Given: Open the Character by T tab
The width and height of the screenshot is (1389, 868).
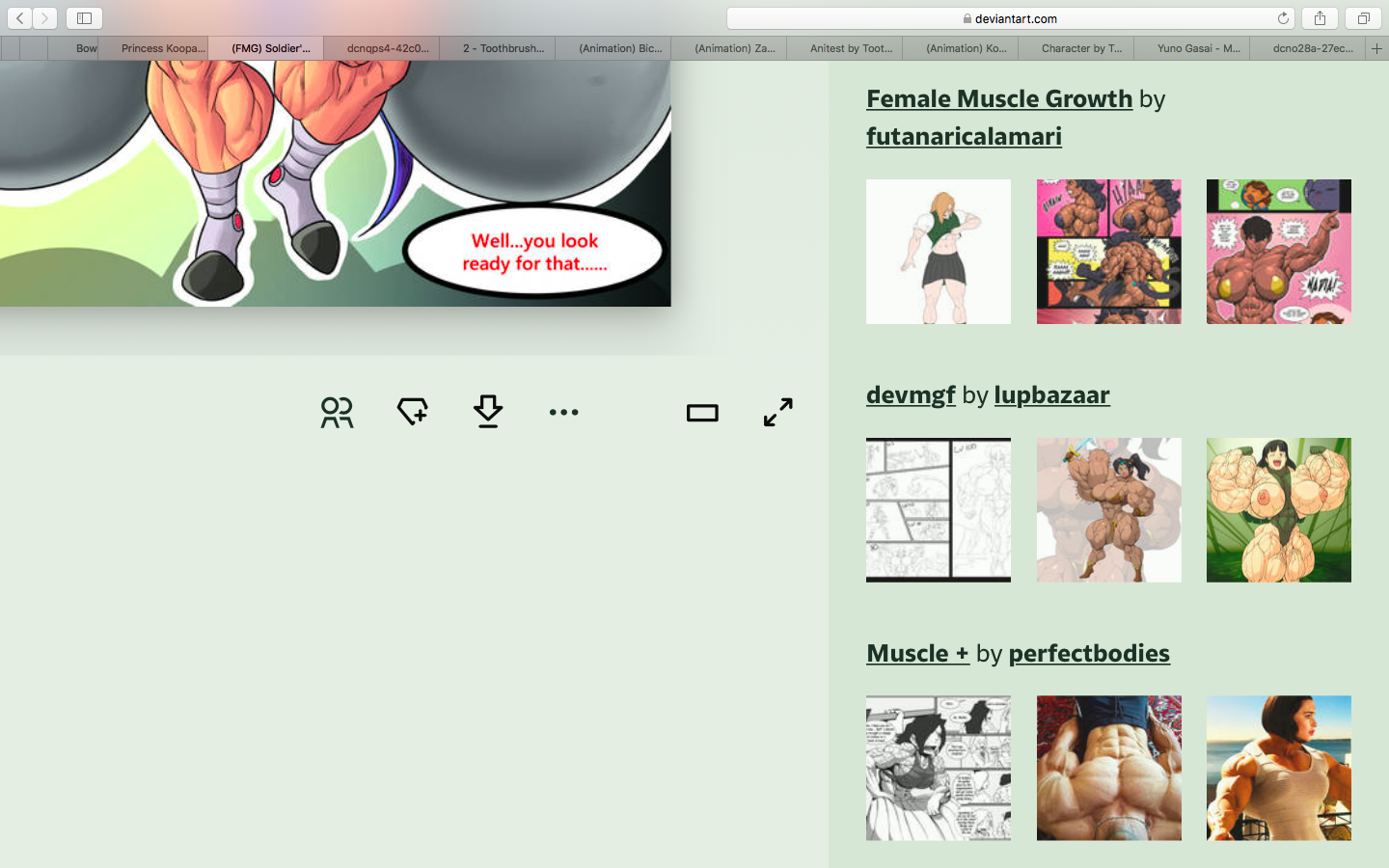Looking at the screenshot, I should tap(1076, 48).
